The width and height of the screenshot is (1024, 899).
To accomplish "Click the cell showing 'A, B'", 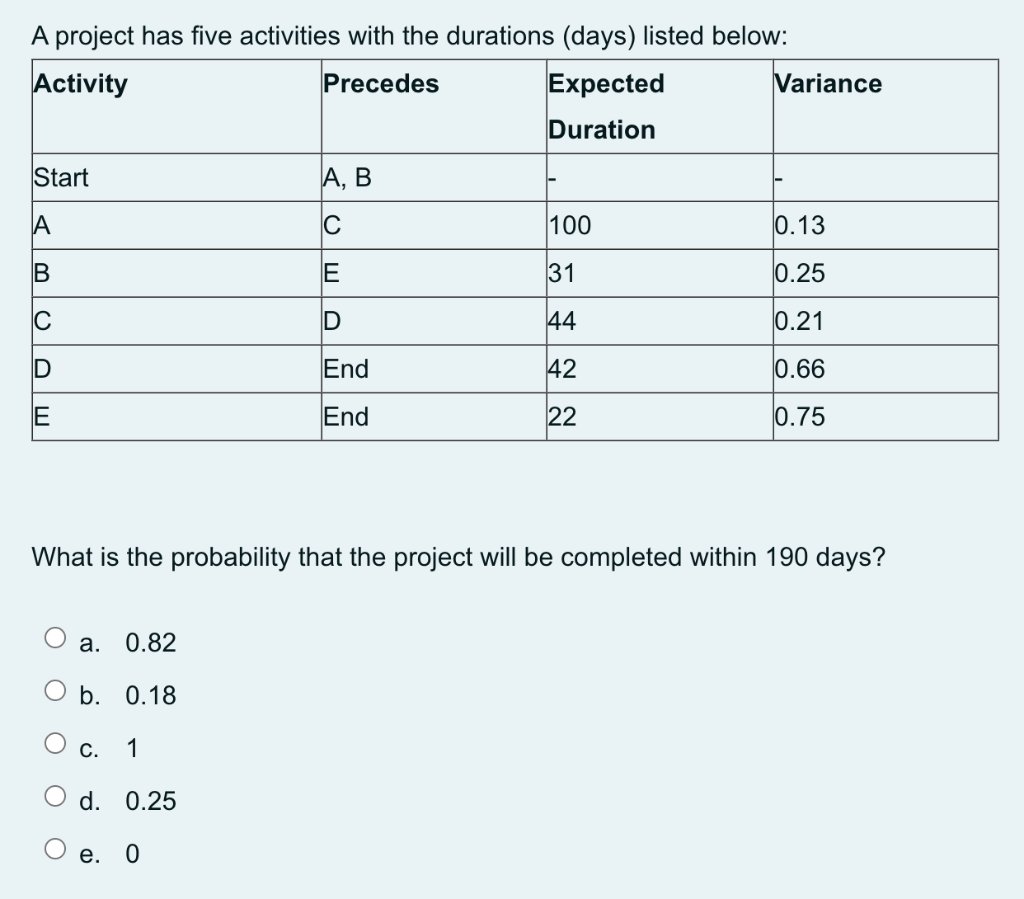I will tap(345, 177).
